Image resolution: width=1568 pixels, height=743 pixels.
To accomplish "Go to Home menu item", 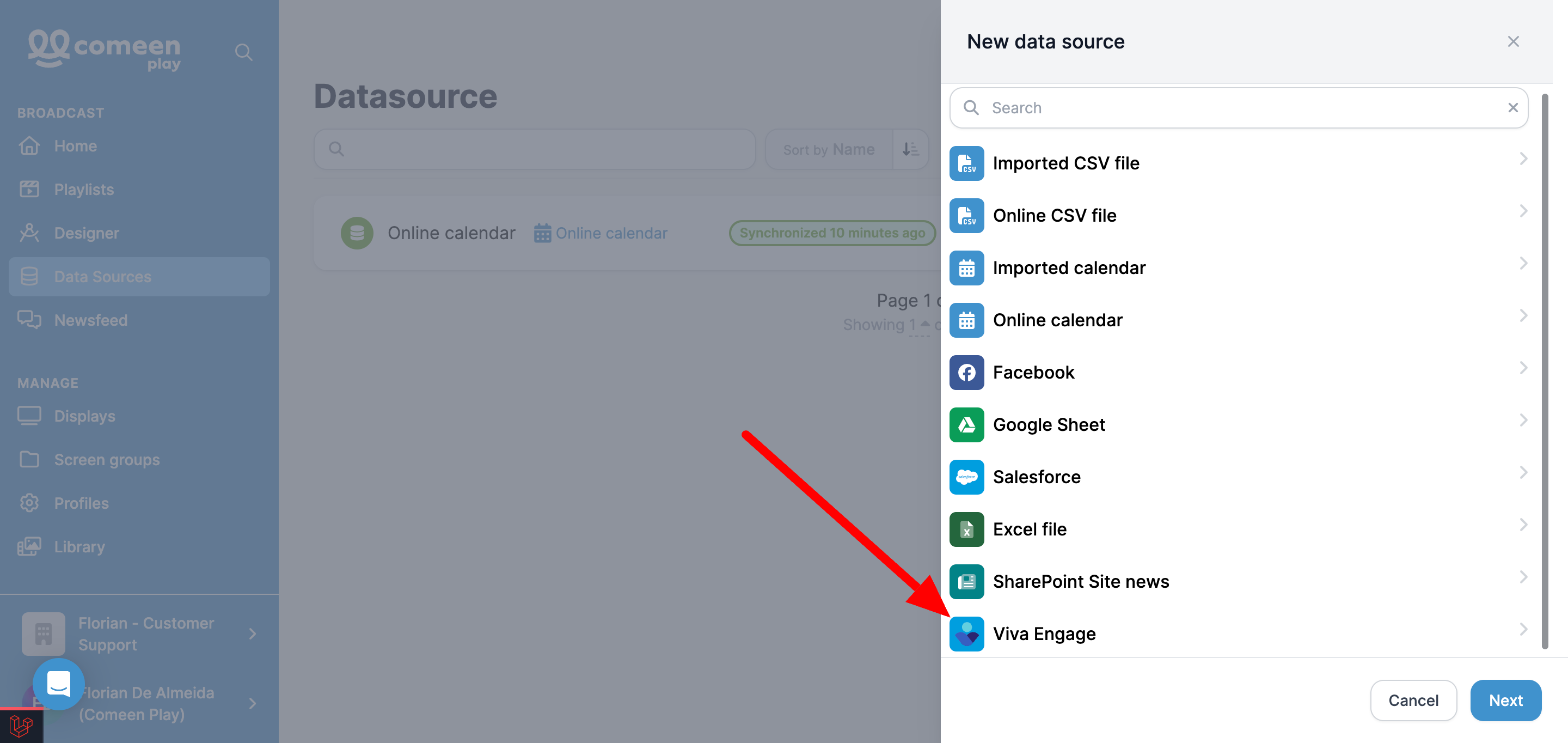I will pyautogui.click(x=139, y=146).
